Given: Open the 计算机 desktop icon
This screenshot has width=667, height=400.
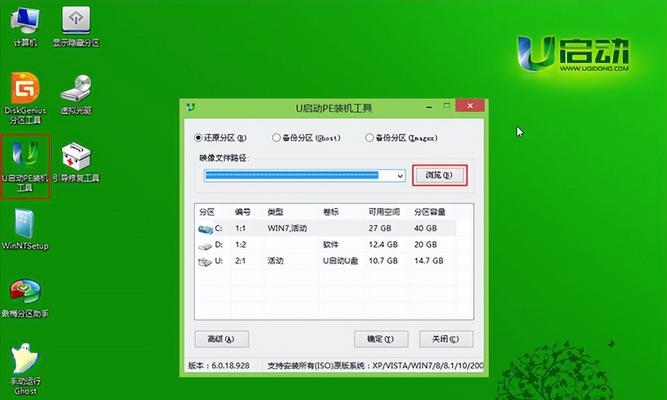Looking at the screenshot, I should 25,26.
